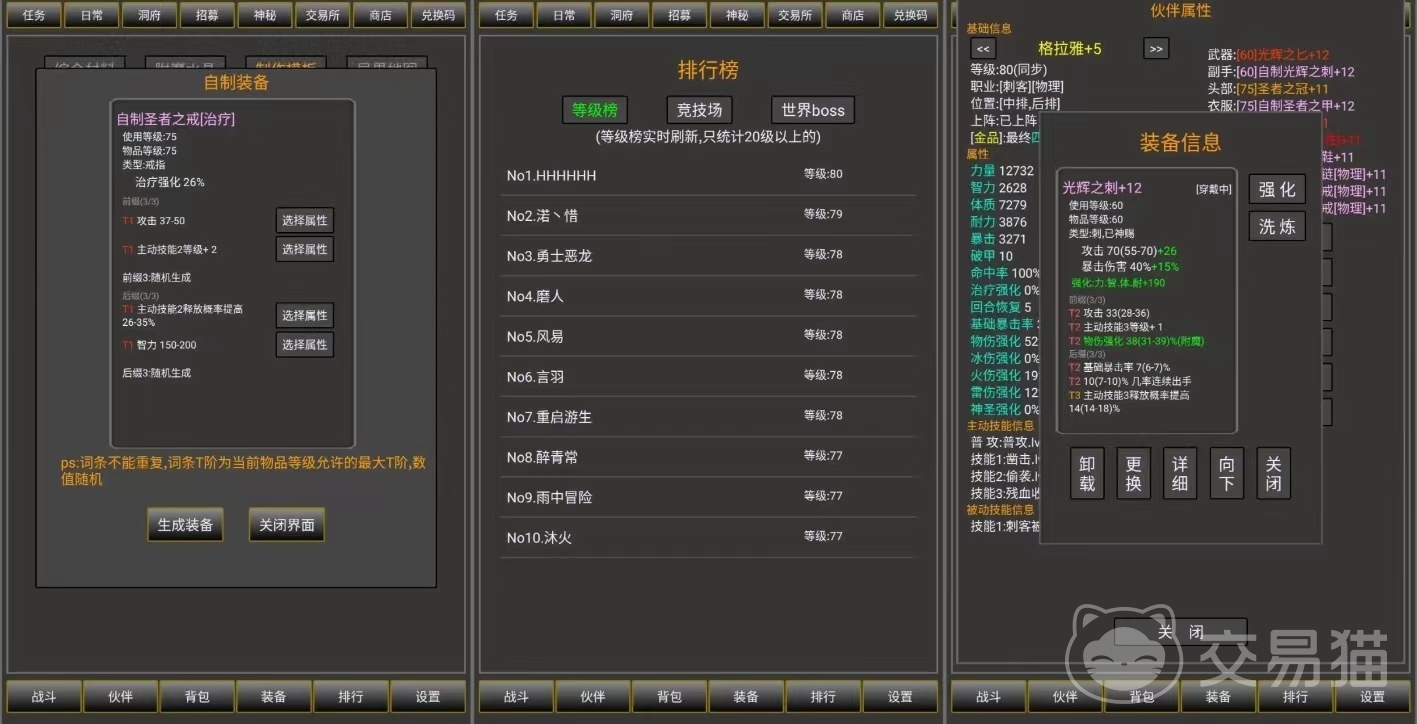Go to 设置 below the 伙伴属性 screen

click(x=1372, y=697)
